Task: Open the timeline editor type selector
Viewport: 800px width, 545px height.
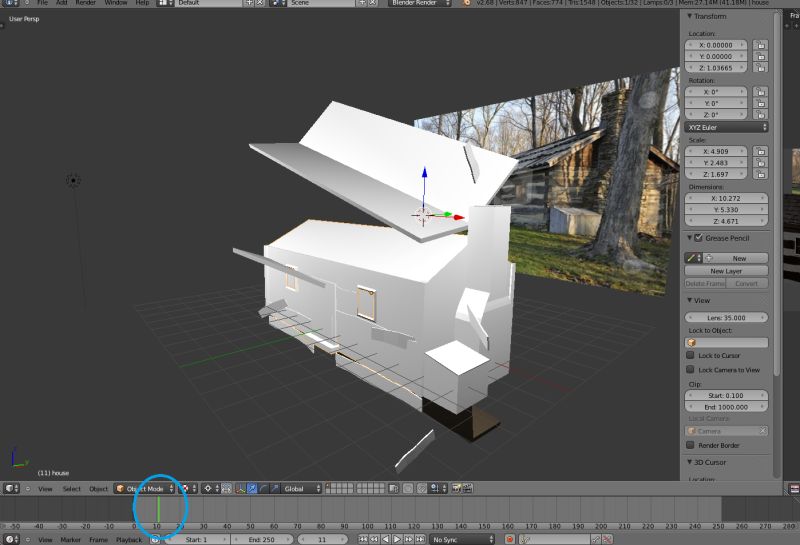Action: [x=11, y=539]
